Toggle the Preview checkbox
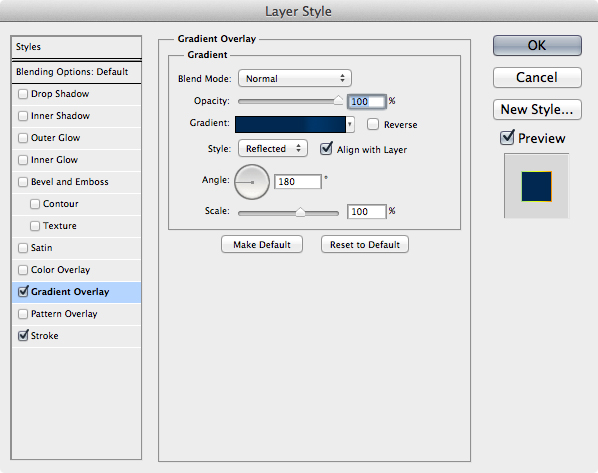The image size is (598, 473). click(507, 137)
